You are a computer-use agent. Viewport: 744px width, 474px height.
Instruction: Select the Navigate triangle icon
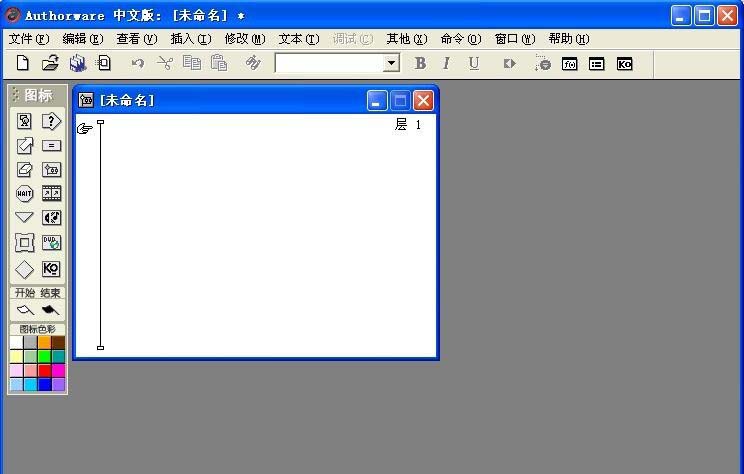24,217
